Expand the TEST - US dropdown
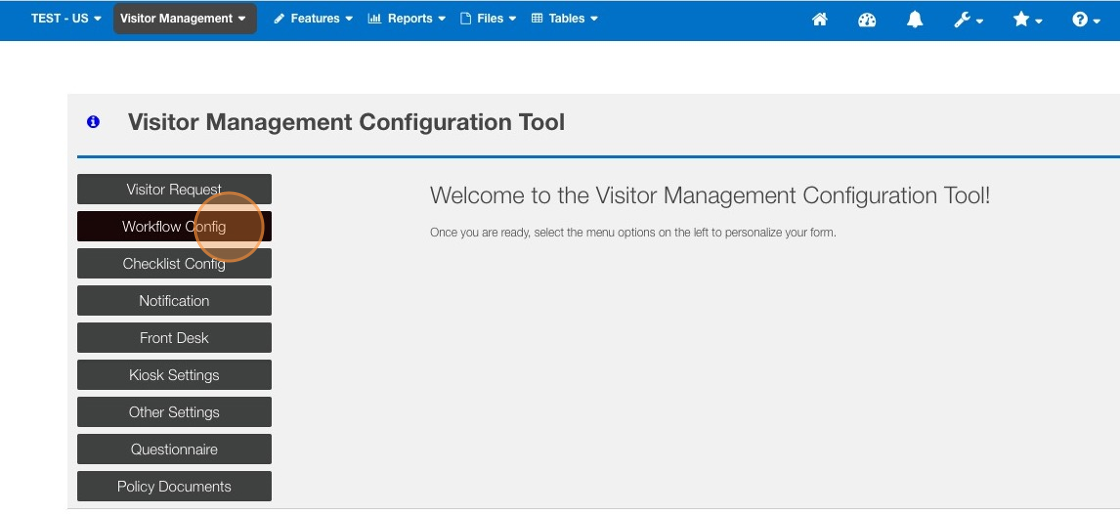Image resolution: width=1120 pixels, height=514 pixels. [x=66, y=18]
